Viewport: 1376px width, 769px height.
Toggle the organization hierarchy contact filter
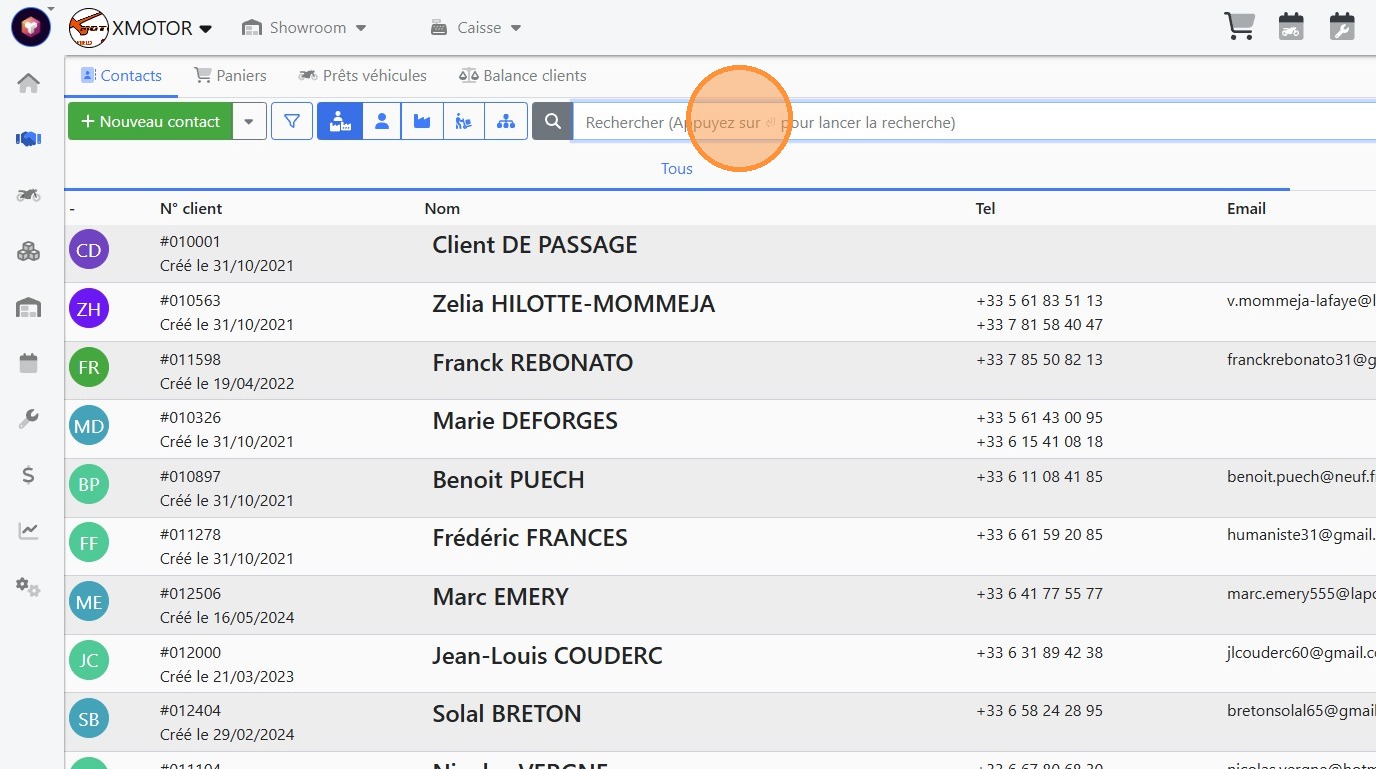(x=506, y=122)
